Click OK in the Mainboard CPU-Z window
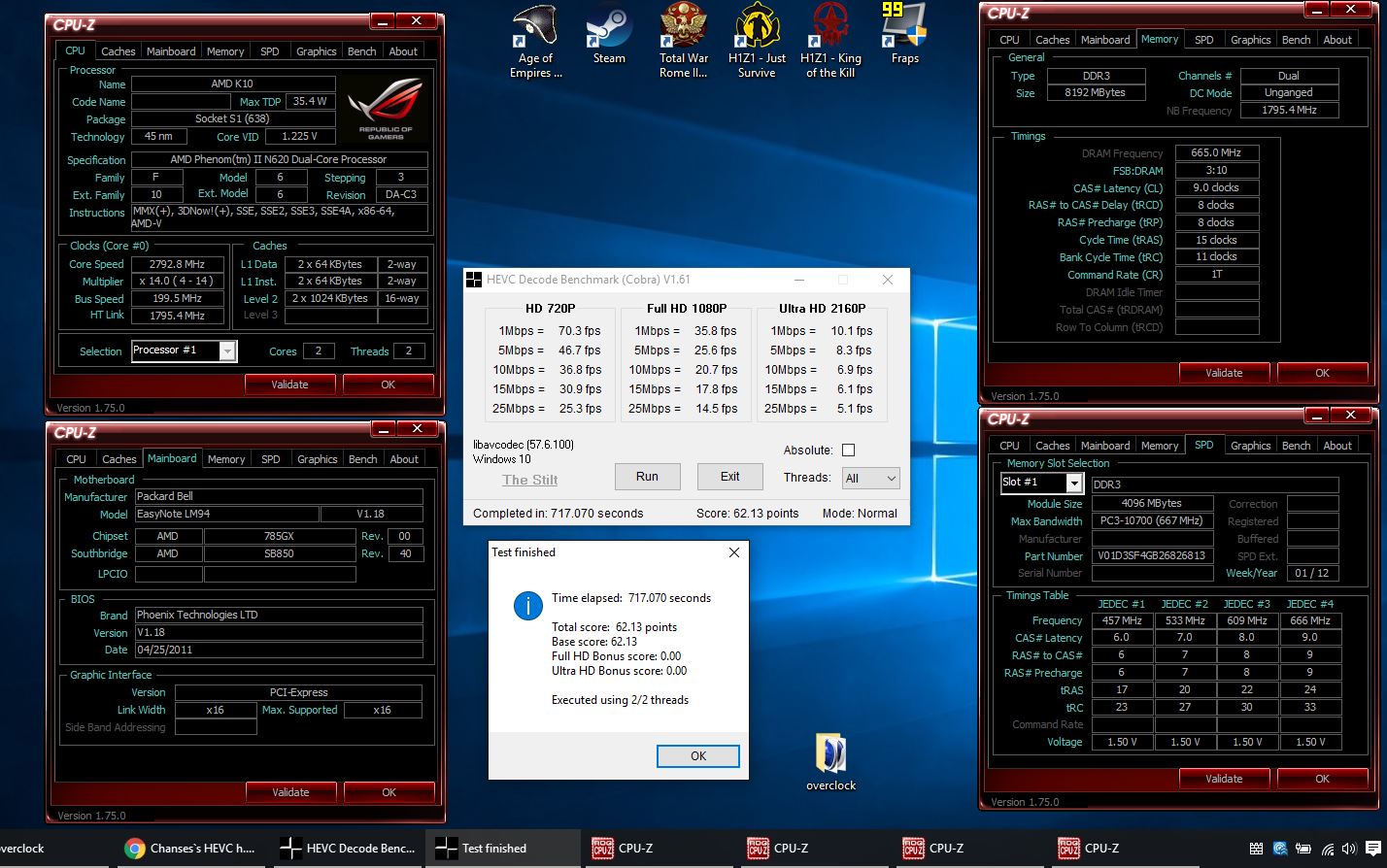1387x868 pixels. (389, 792)
